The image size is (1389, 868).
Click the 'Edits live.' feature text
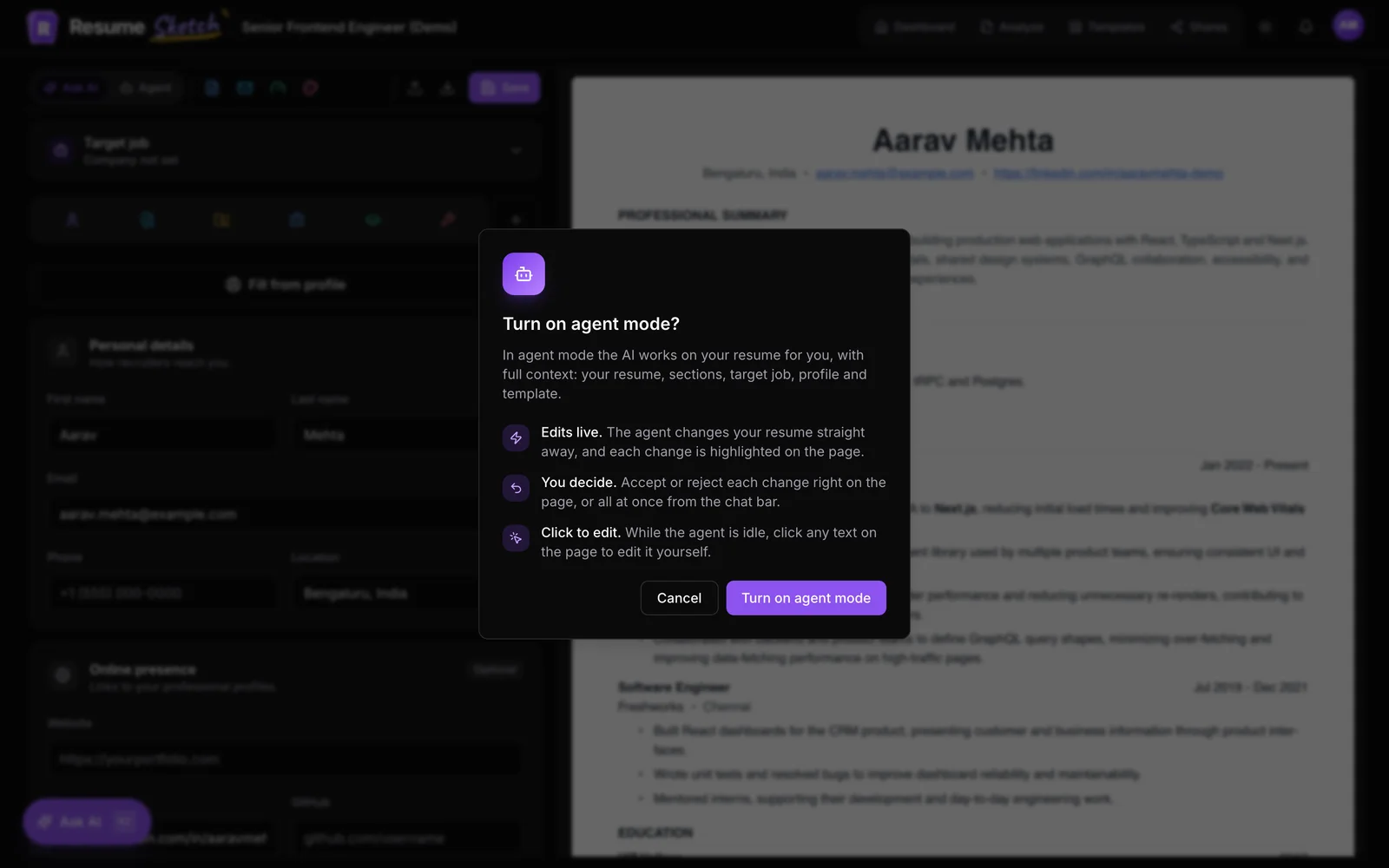tap(571, 432)
